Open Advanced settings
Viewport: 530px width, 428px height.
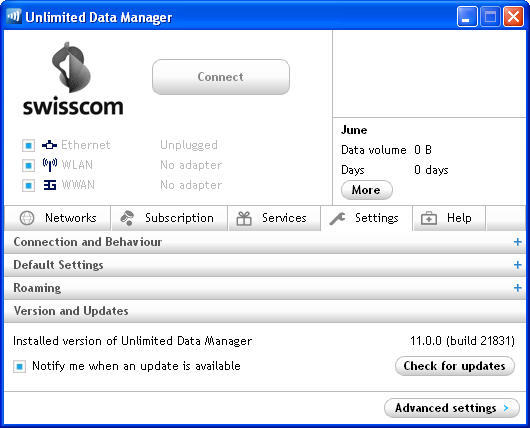point(452,408)
